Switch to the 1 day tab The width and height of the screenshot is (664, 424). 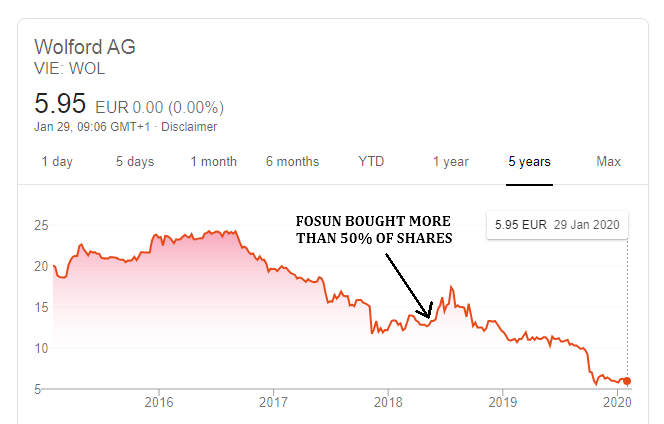(56, 161)
